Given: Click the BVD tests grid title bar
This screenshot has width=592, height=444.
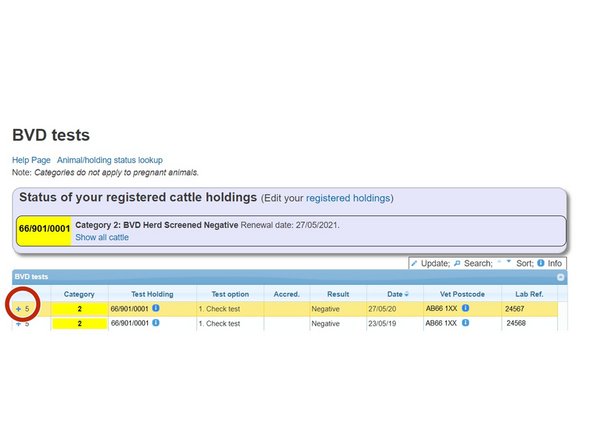Looking at the screenshot, I should pyautogui.click(x=290, y=277).
